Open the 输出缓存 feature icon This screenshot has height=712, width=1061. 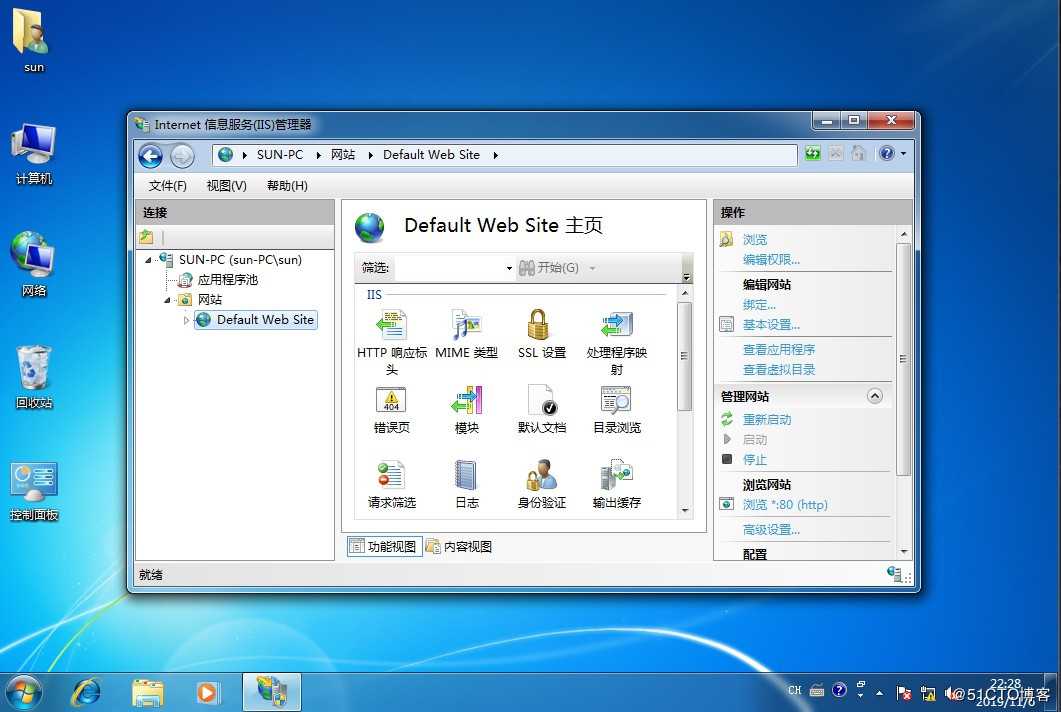616,475
